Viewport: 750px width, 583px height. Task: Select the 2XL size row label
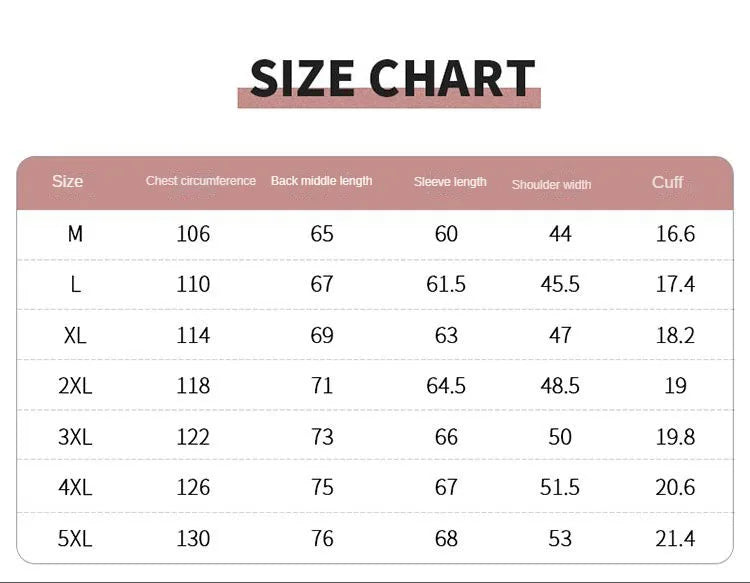point(75,385)
